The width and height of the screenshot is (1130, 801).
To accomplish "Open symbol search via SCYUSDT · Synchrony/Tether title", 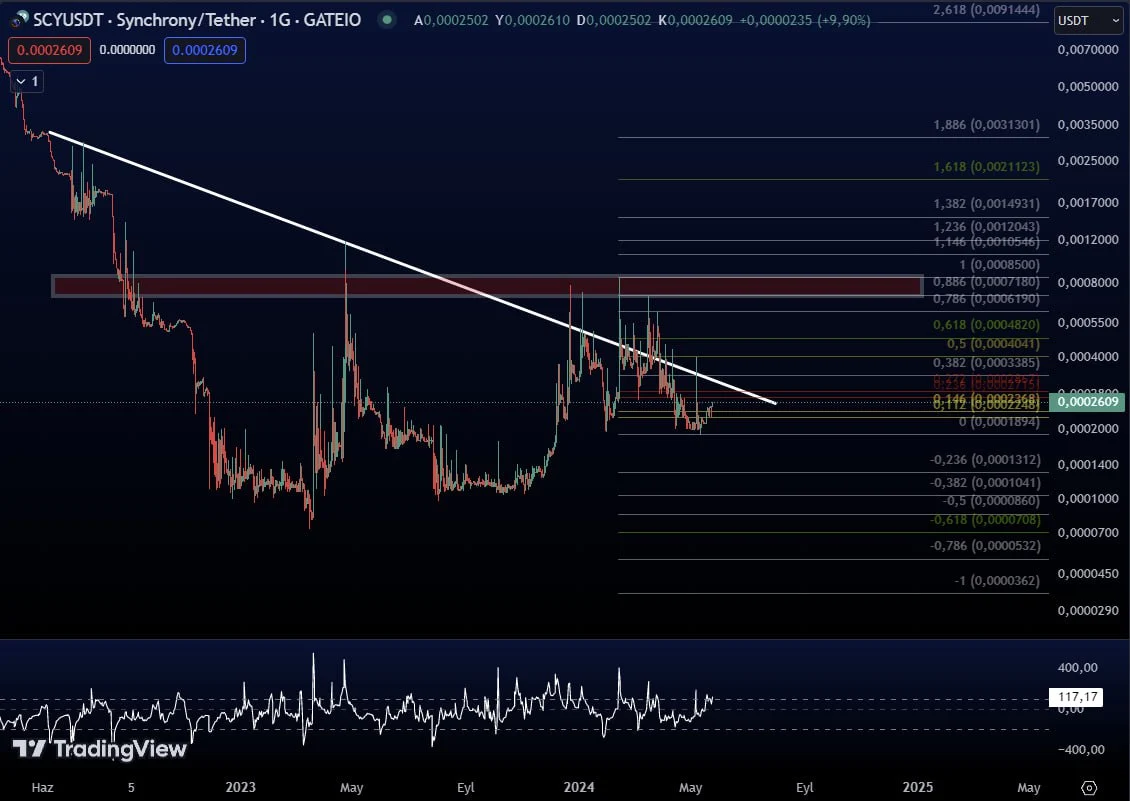I will [197, 19].
